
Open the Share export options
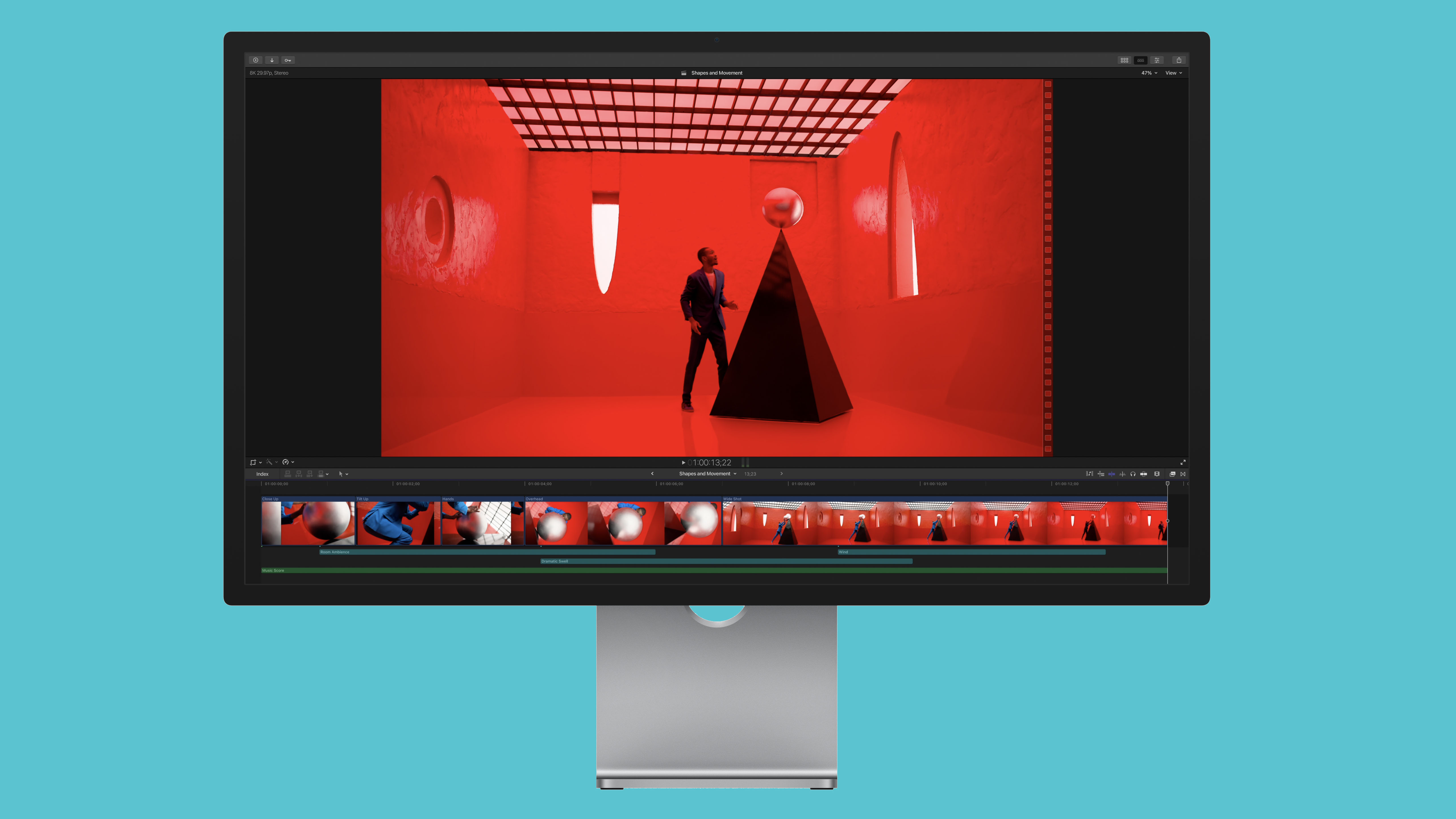(1179, 61)
